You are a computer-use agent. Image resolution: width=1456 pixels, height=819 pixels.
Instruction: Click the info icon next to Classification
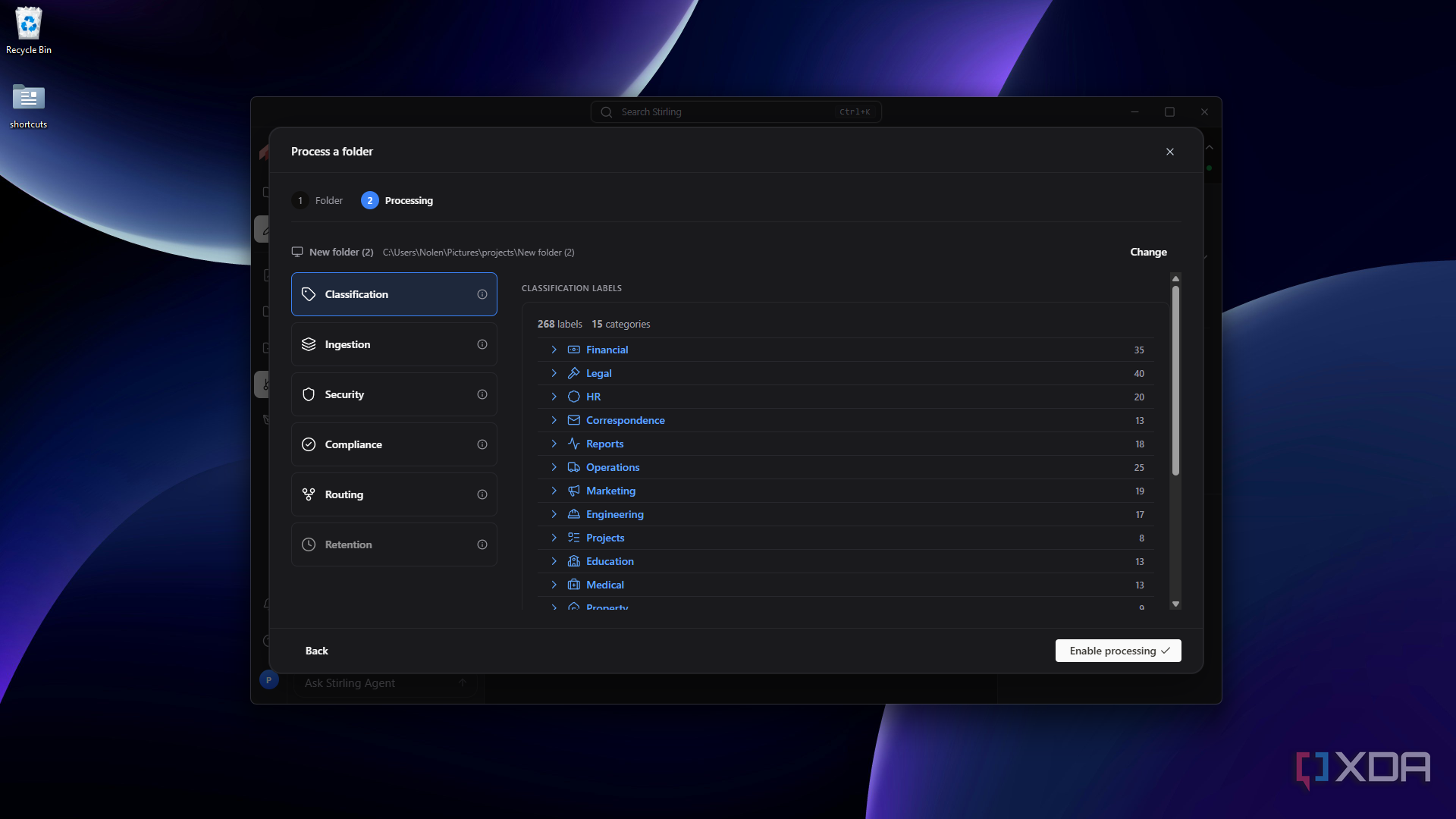[x=482, y=294]
